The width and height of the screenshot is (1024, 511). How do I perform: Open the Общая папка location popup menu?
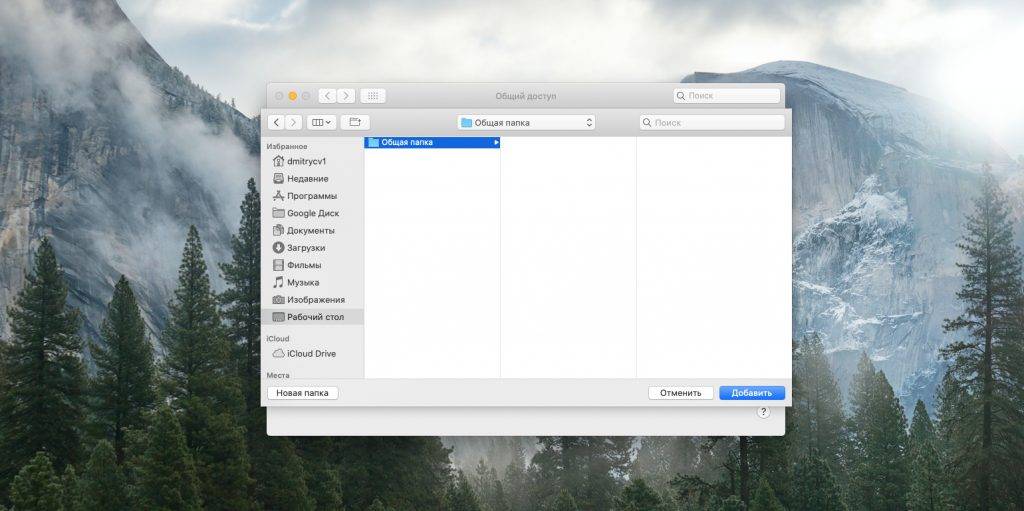click(526, 122)
